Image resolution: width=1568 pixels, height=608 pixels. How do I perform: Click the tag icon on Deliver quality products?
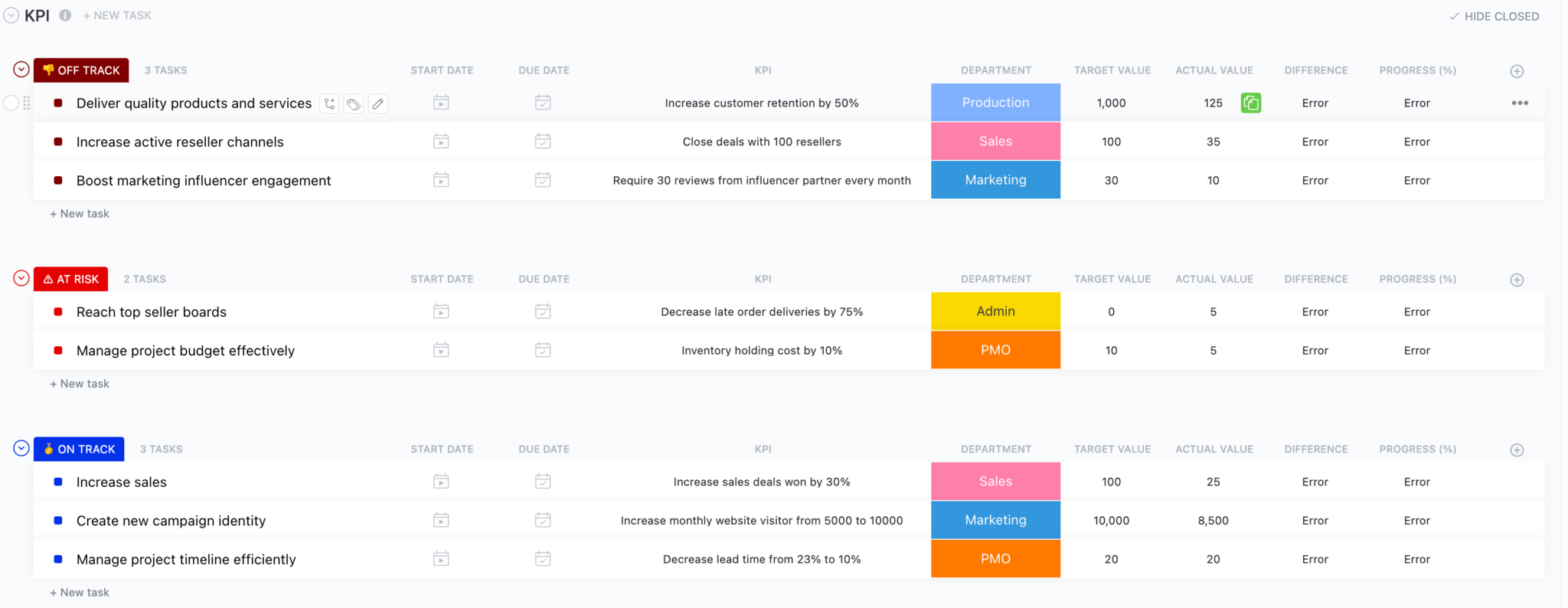(353, 103)
